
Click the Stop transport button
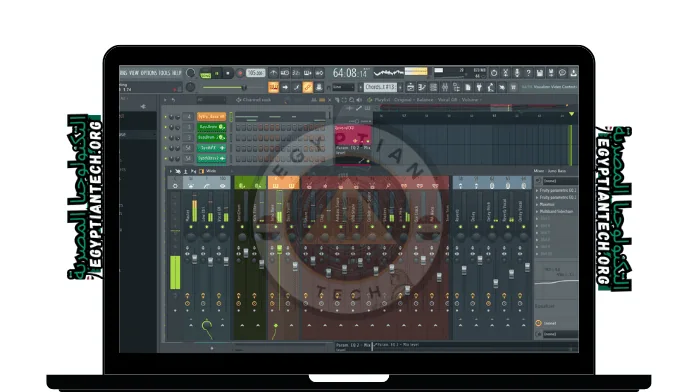(x=228, y=73)
